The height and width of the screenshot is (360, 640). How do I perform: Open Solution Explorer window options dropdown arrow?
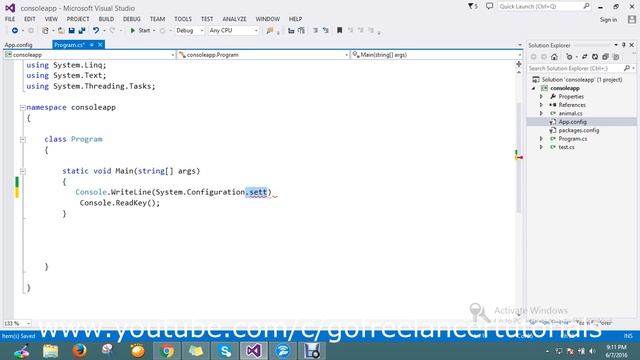point(616,45)
